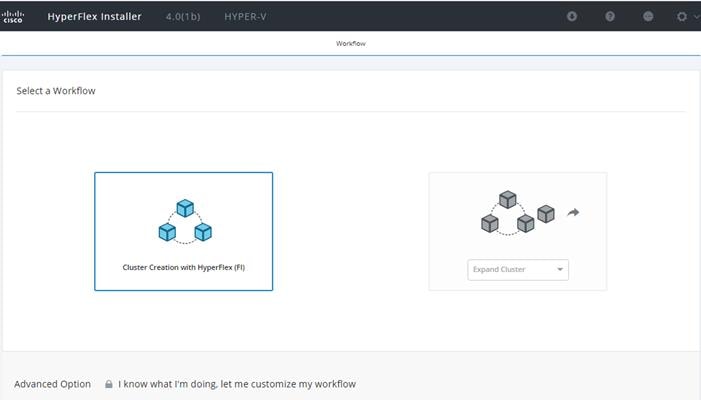Click the HyperFlex Installer title
The image size is (701, 400).
pos(94,17)
